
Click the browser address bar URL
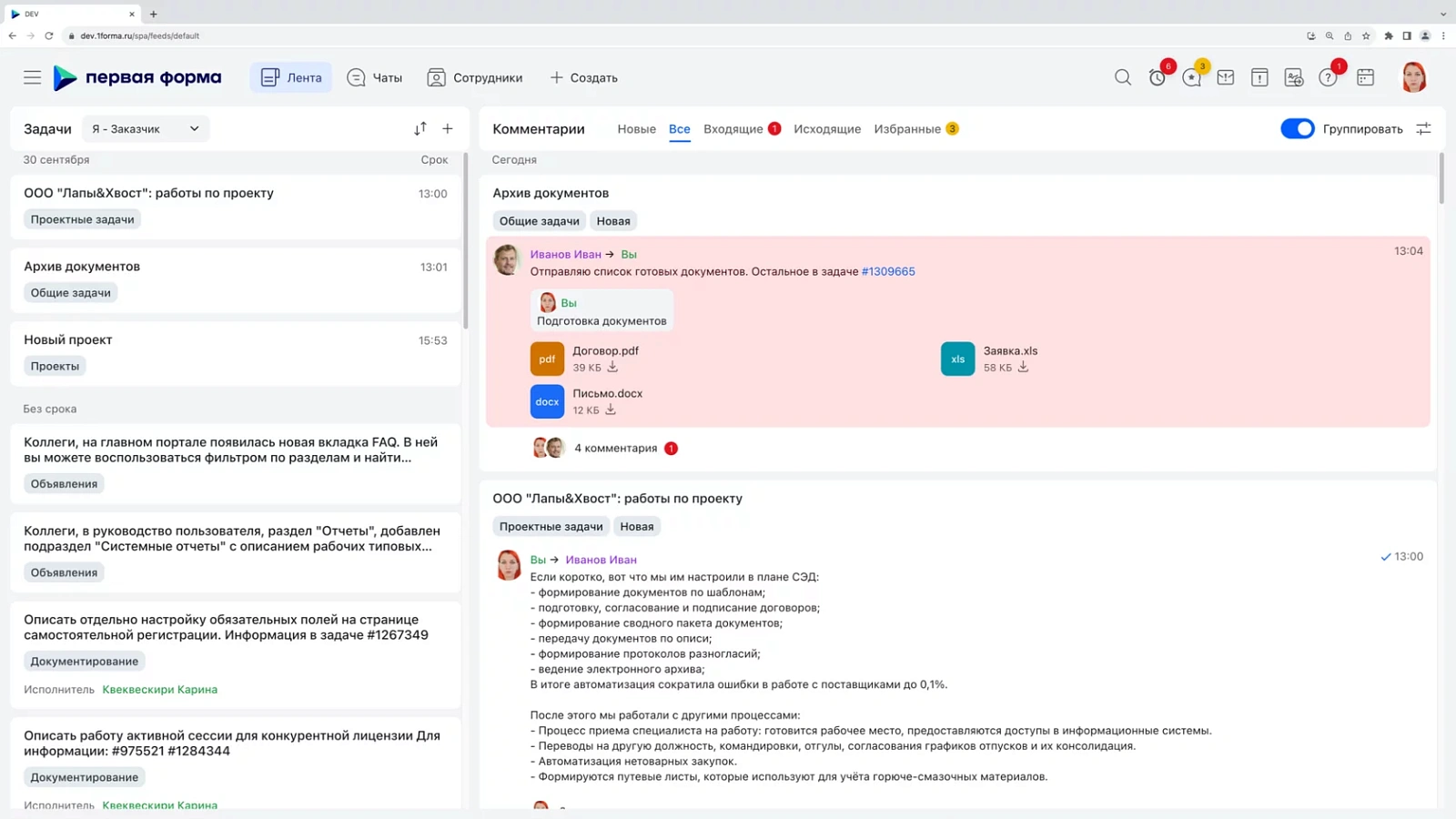(139, 35)
